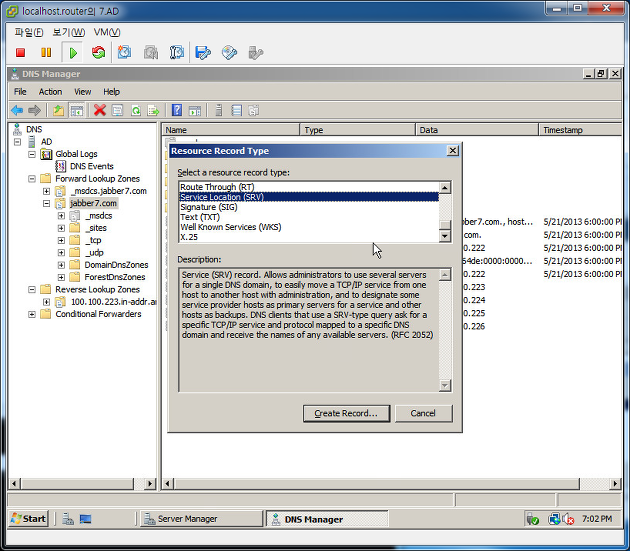Open the DNS Manager File menu
The image size is (630, 551).
coord(20,92)
